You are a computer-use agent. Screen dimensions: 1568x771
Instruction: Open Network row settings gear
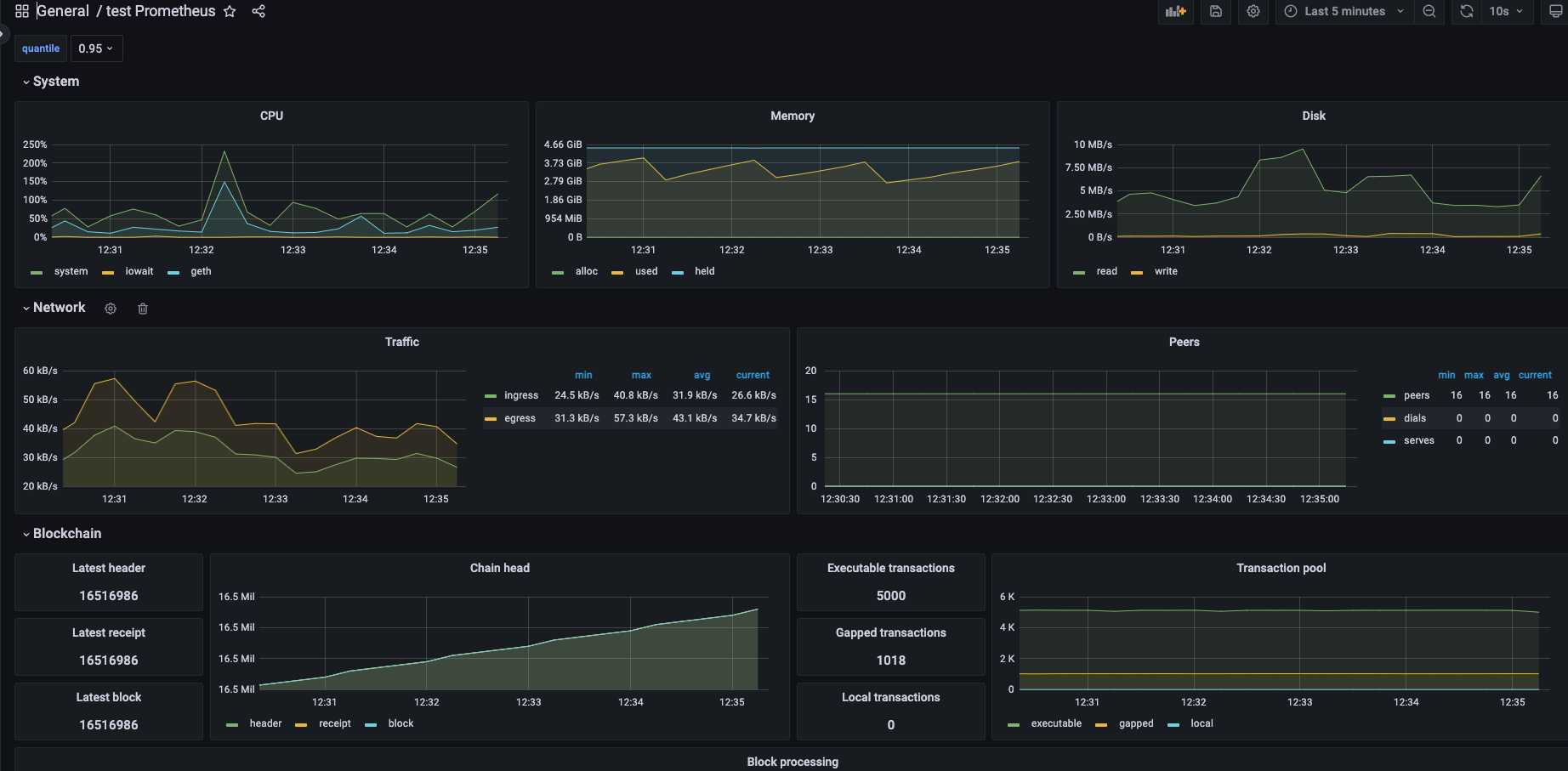[x=111, y=309]
